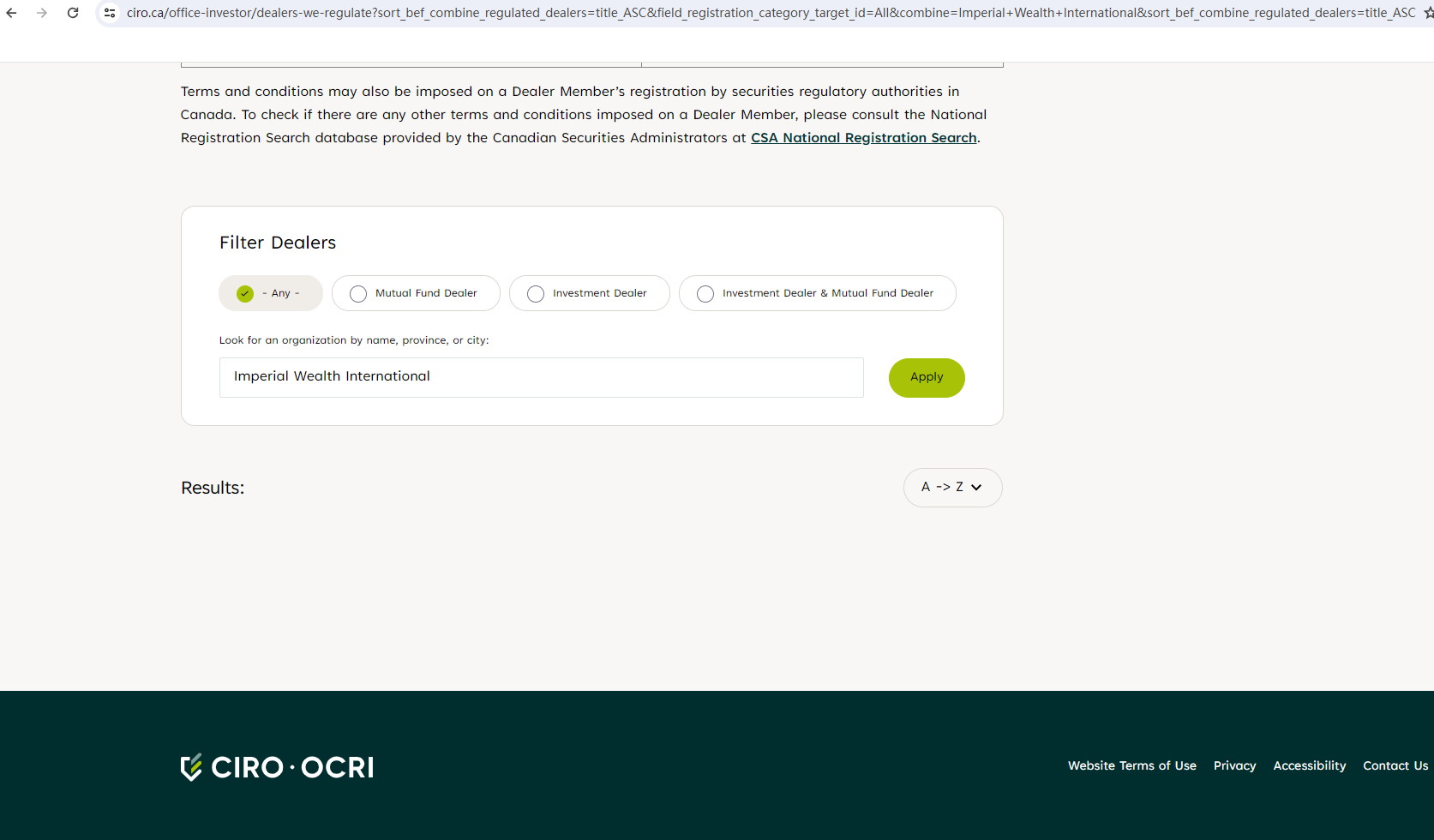Open the A -> Z sort dropdown

953,488
